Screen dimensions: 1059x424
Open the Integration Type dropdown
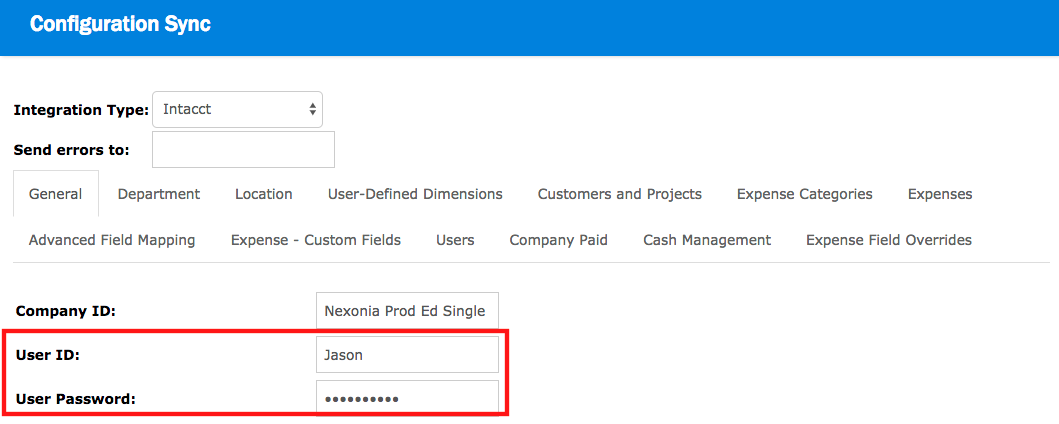click(236, 110)
